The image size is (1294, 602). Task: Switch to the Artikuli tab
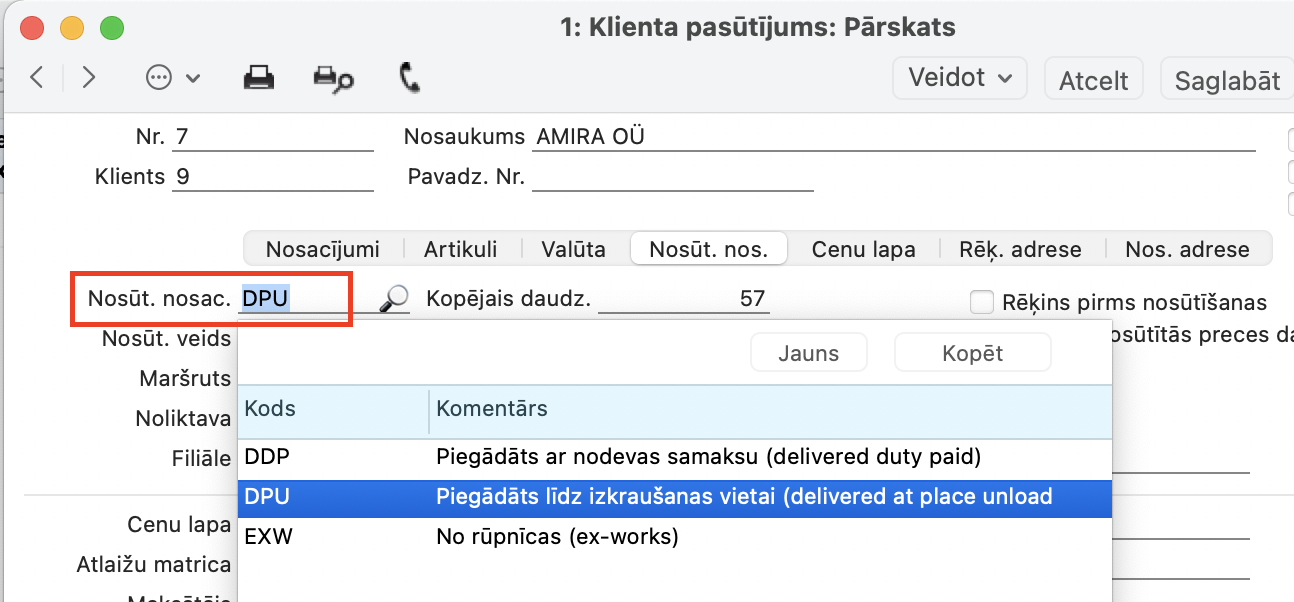(x=460, y=249)
